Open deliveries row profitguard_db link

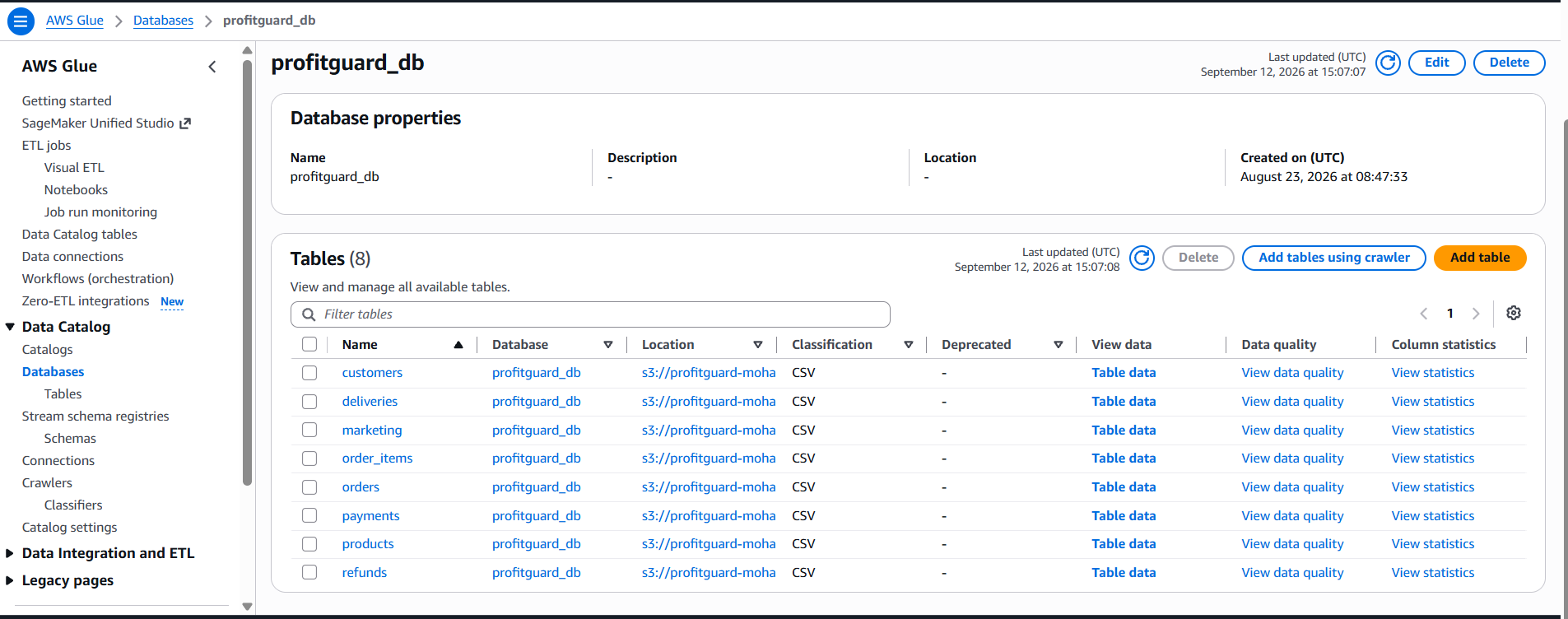[537, 402]
